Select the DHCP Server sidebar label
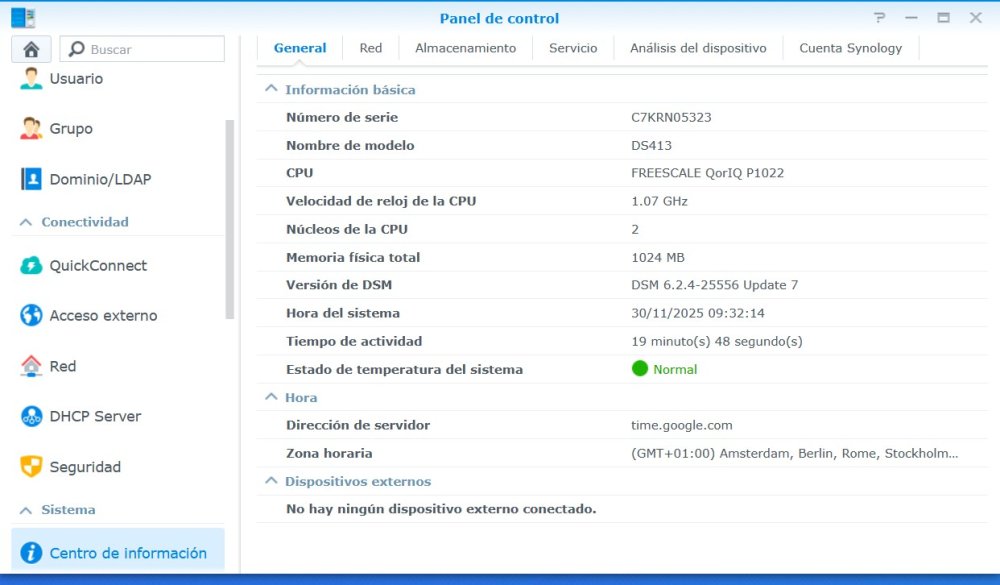 coord(95,416)
